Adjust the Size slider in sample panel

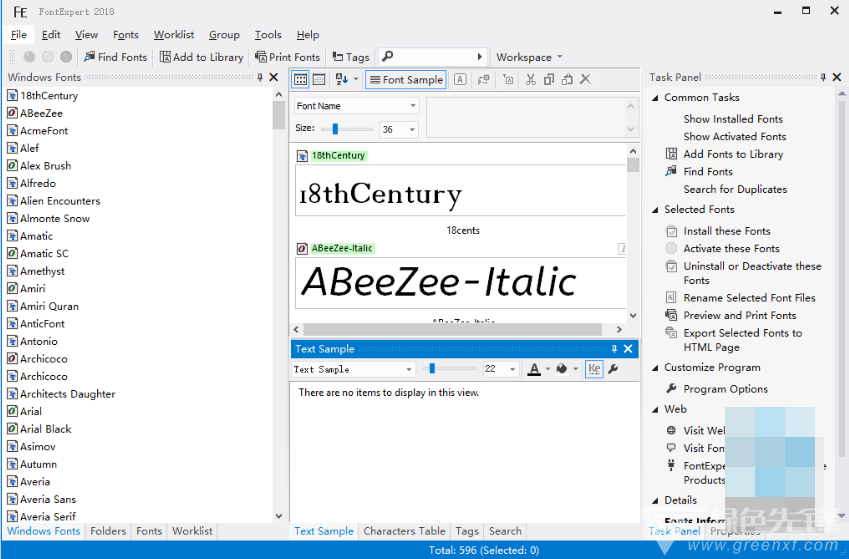(x=336, y=129)
